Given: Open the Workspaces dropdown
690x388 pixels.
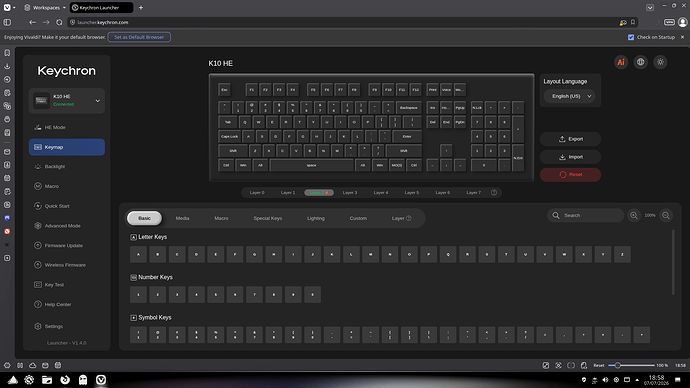Looking at the screenshot, I should point(45,7).
